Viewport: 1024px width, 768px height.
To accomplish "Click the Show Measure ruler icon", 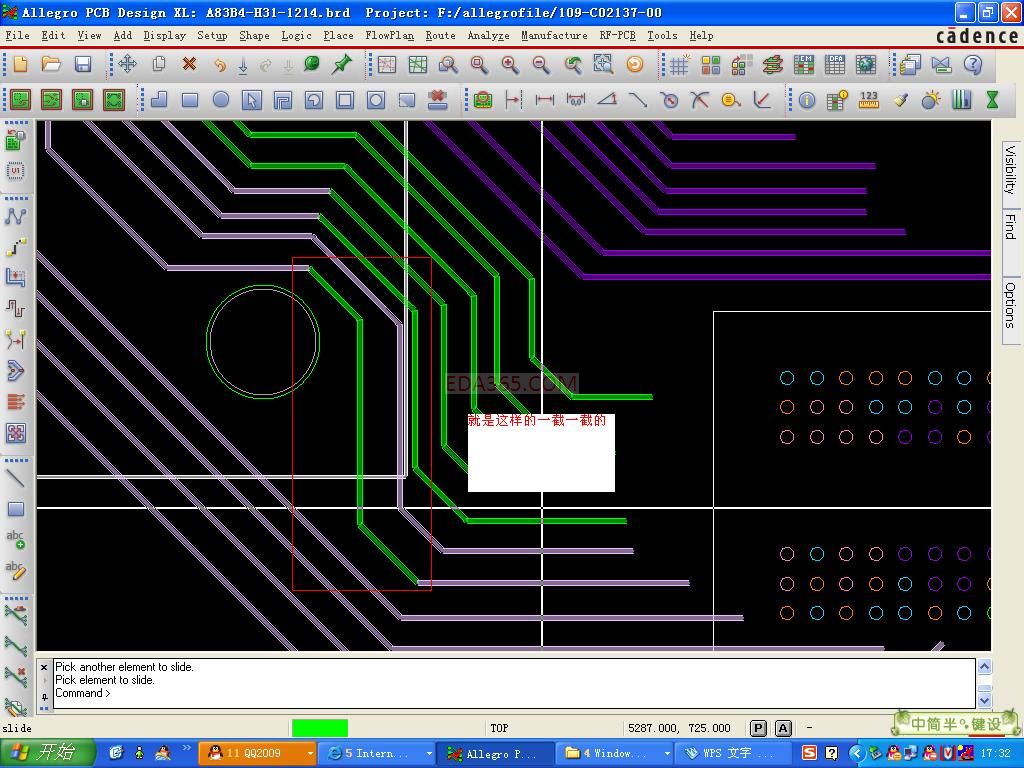I will [868, 100].
